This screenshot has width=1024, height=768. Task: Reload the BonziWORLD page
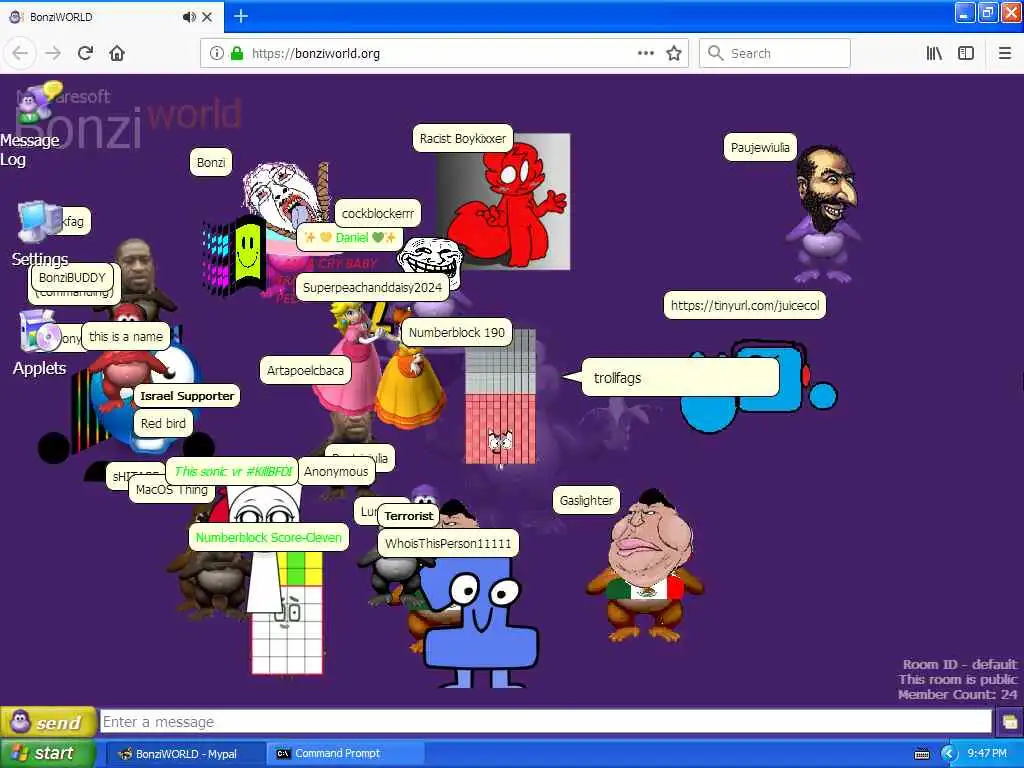point(85,53)
